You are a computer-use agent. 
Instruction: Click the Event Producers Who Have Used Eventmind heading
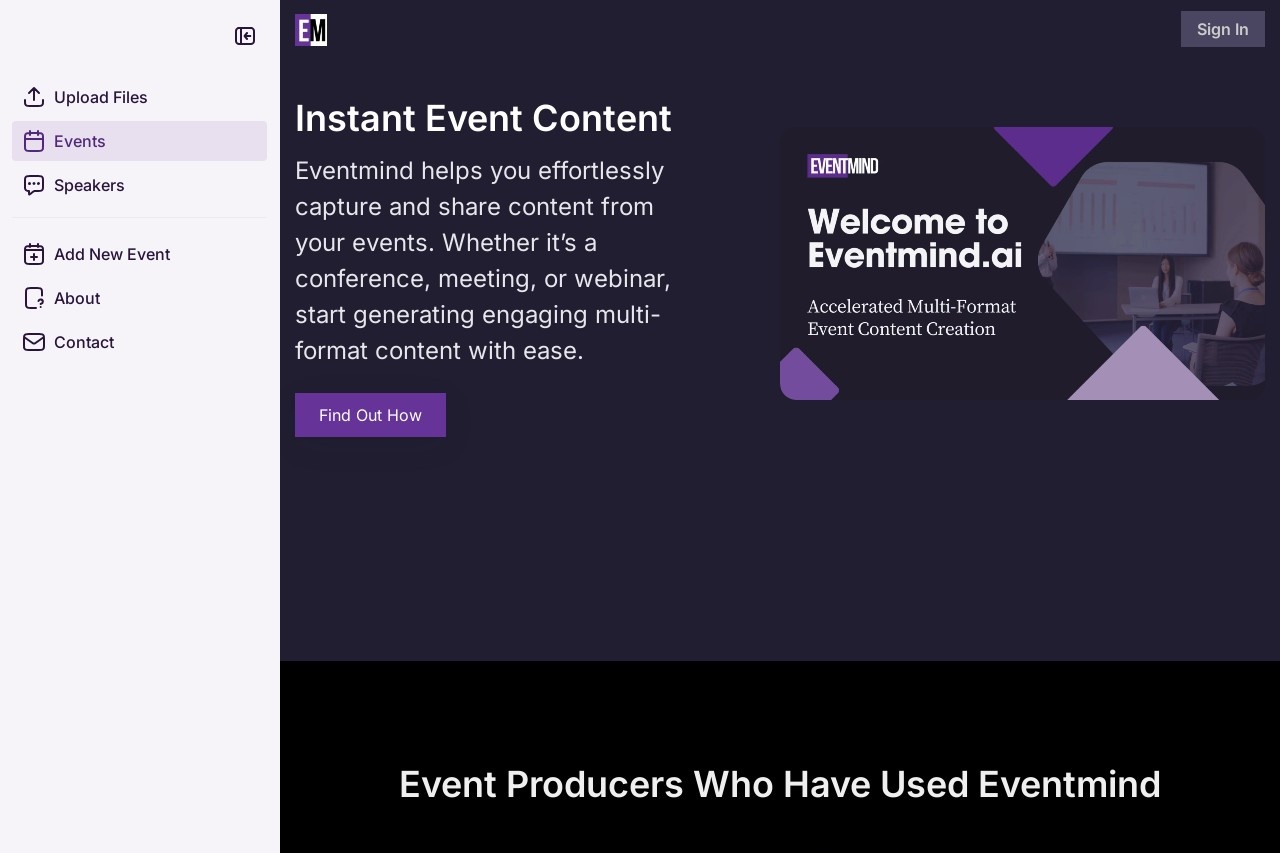point(780,784)
